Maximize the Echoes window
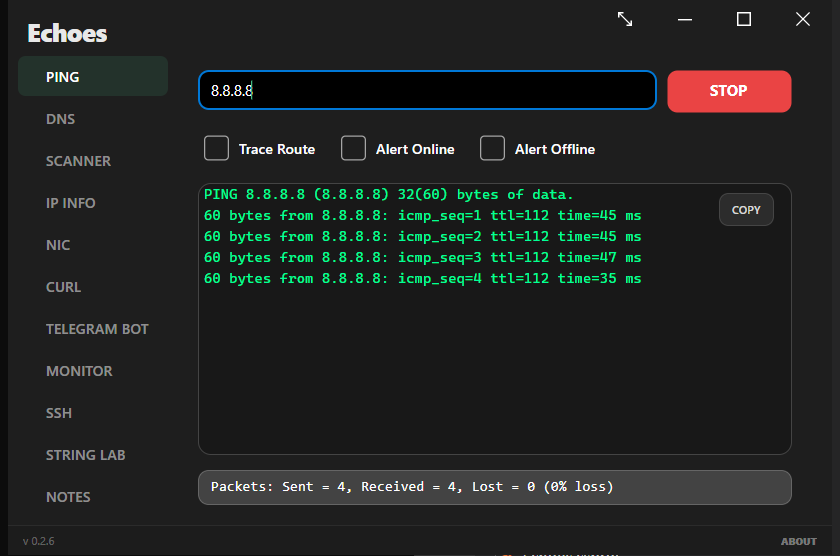 tap(744, 19)
